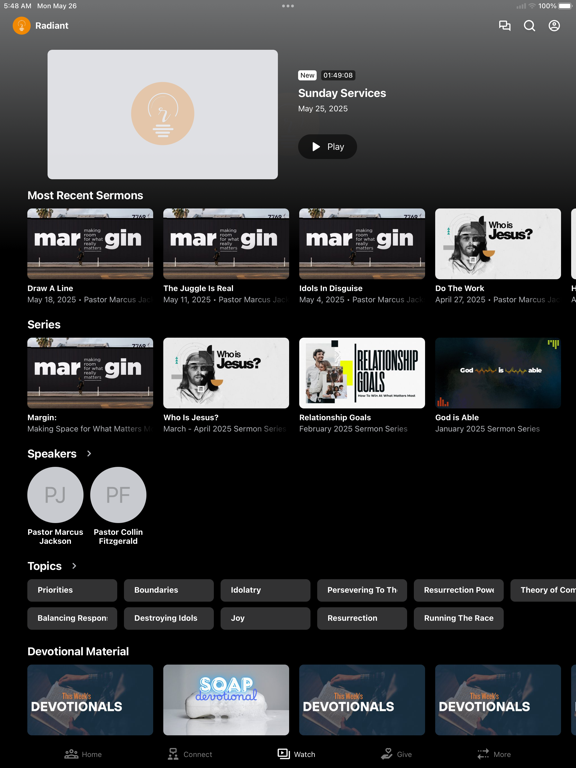Select the Boundaries topic chip
Viewport: 576px width, 768px height.
pos(168,590)
